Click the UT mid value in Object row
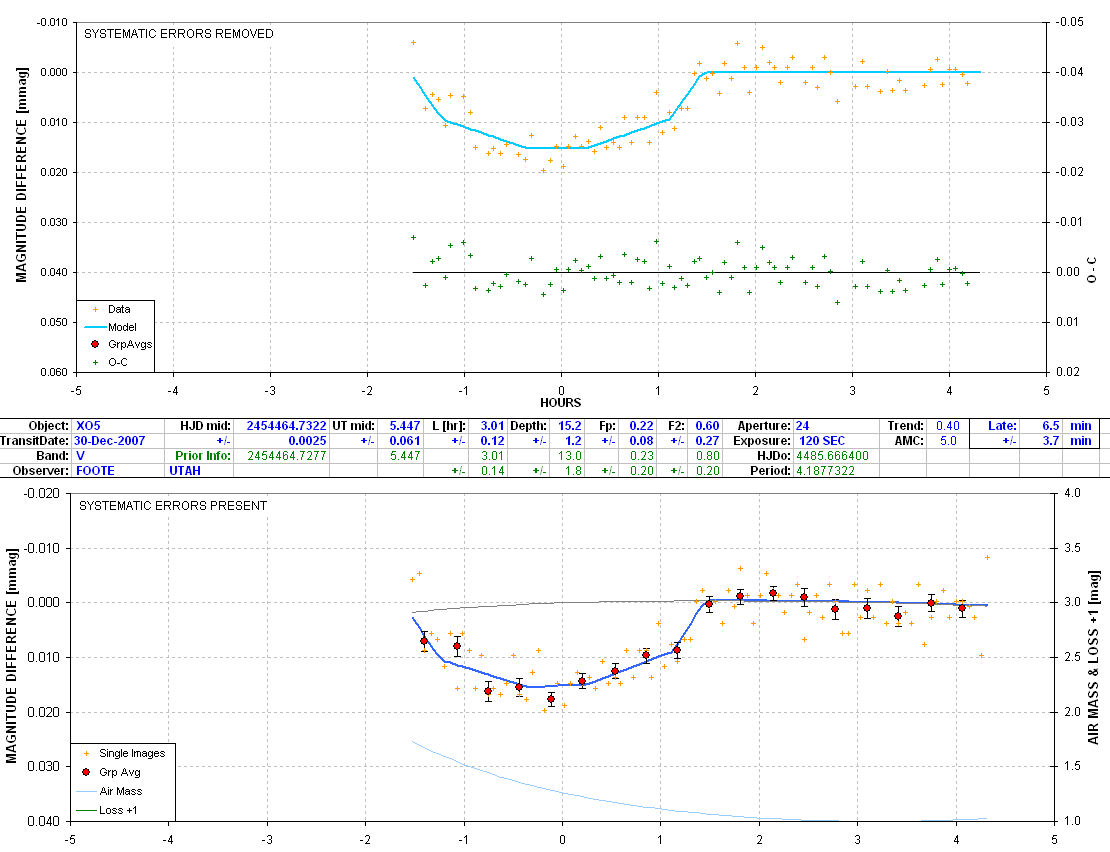 point(405,426)
